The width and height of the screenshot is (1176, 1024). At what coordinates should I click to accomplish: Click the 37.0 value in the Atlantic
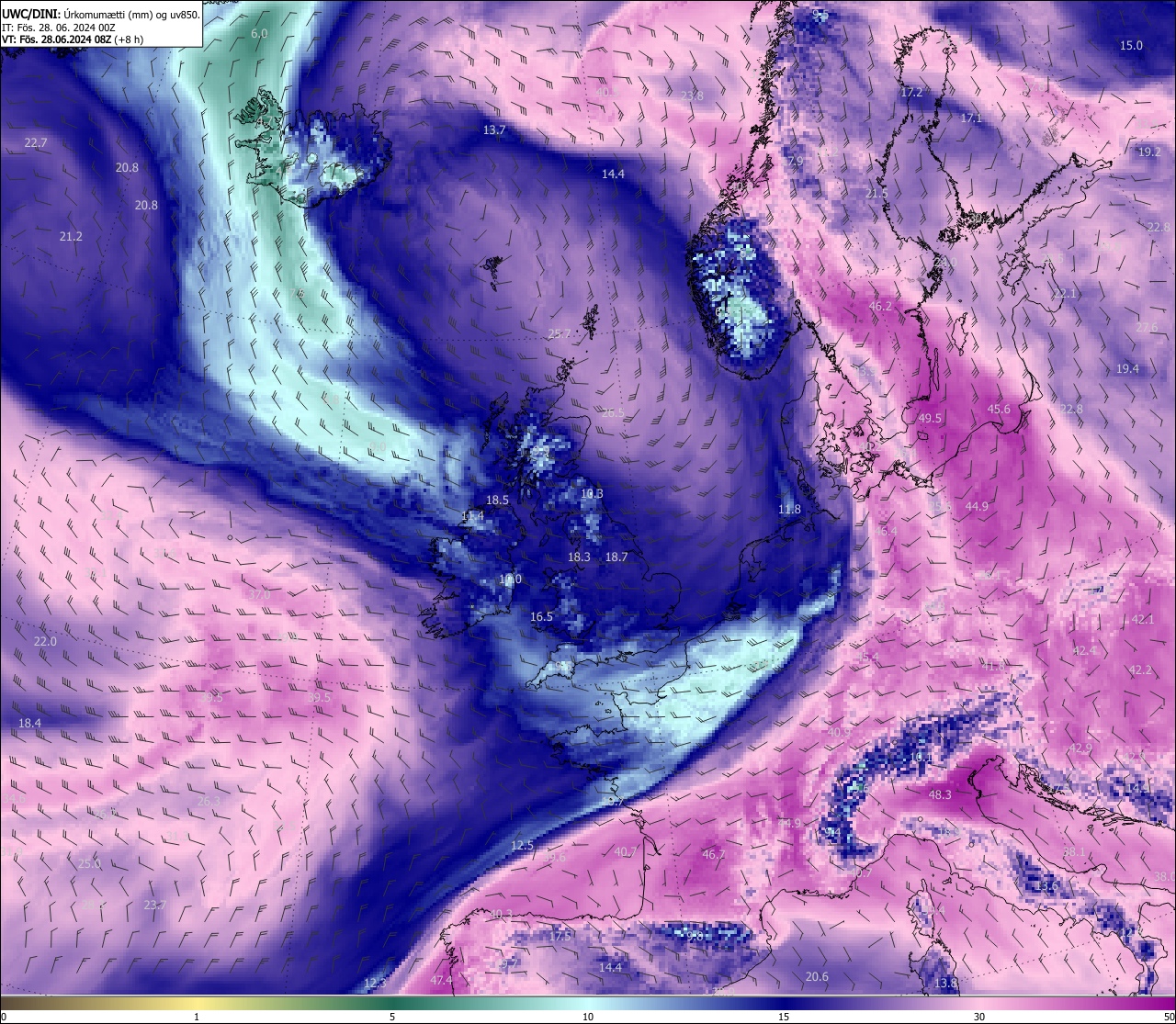click(x=259, y=595)
